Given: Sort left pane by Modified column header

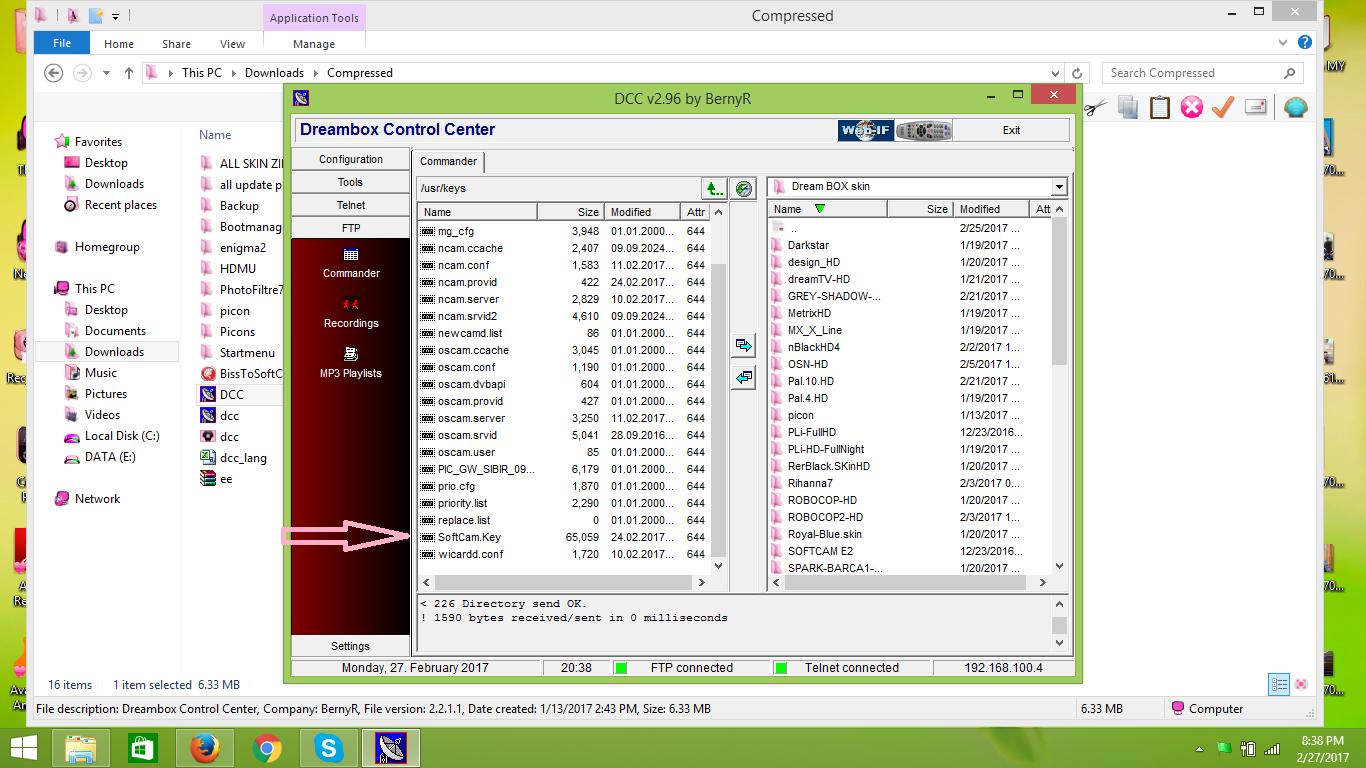Looking at the screenshot, I should tap(643, 211).
